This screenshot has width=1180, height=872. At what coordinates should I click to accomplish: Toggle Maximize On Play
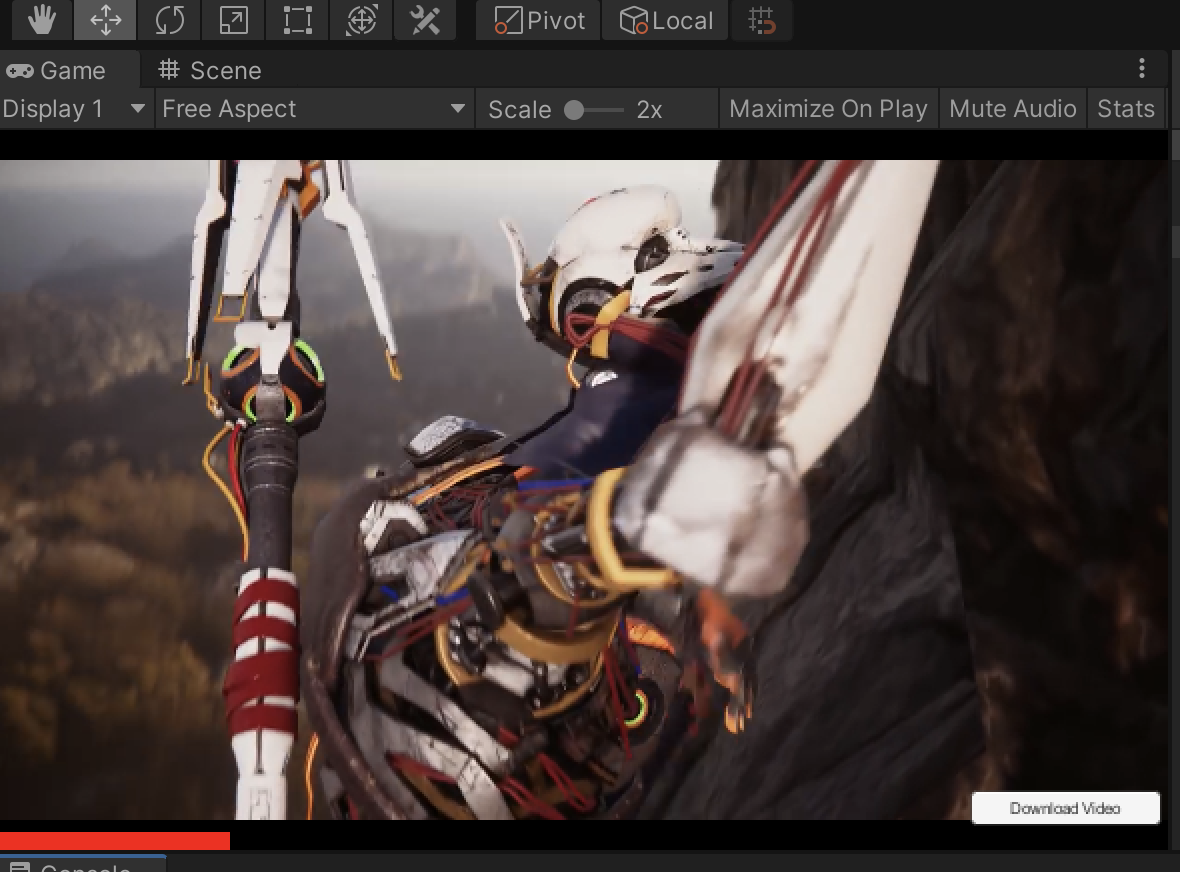[829, 109]
